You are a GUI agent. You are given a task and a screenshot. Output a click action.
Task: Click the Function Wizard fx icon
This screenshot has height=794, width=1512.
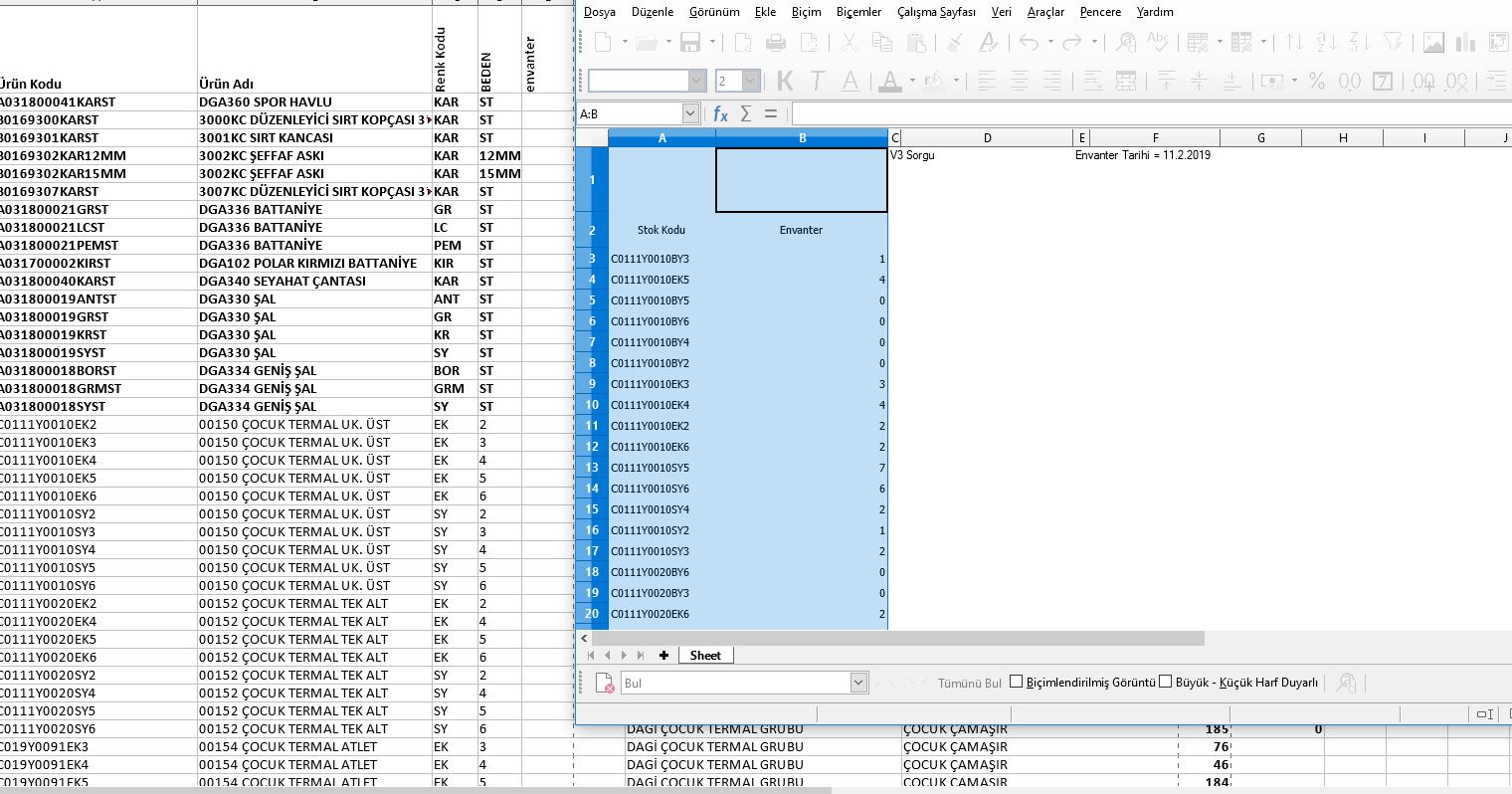[x=720, y=113]
